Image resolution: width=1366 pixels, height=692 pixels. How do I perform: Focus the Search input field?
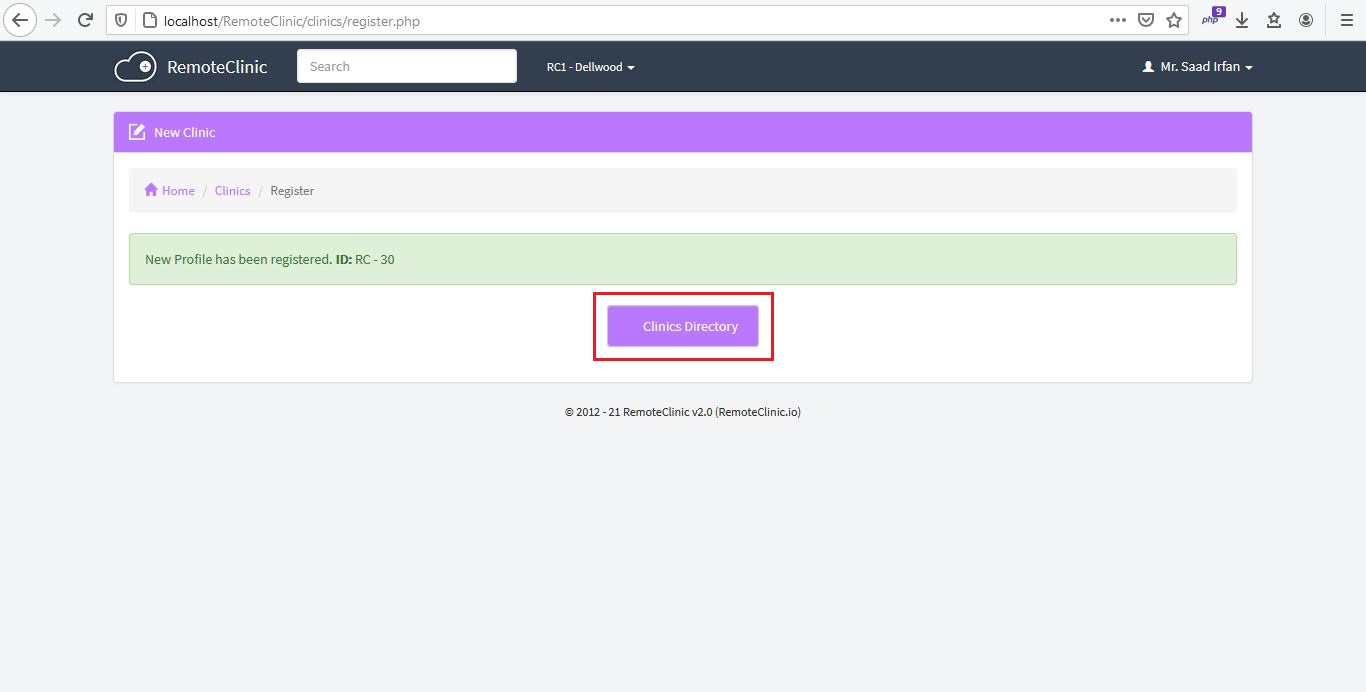pos(407,66)
